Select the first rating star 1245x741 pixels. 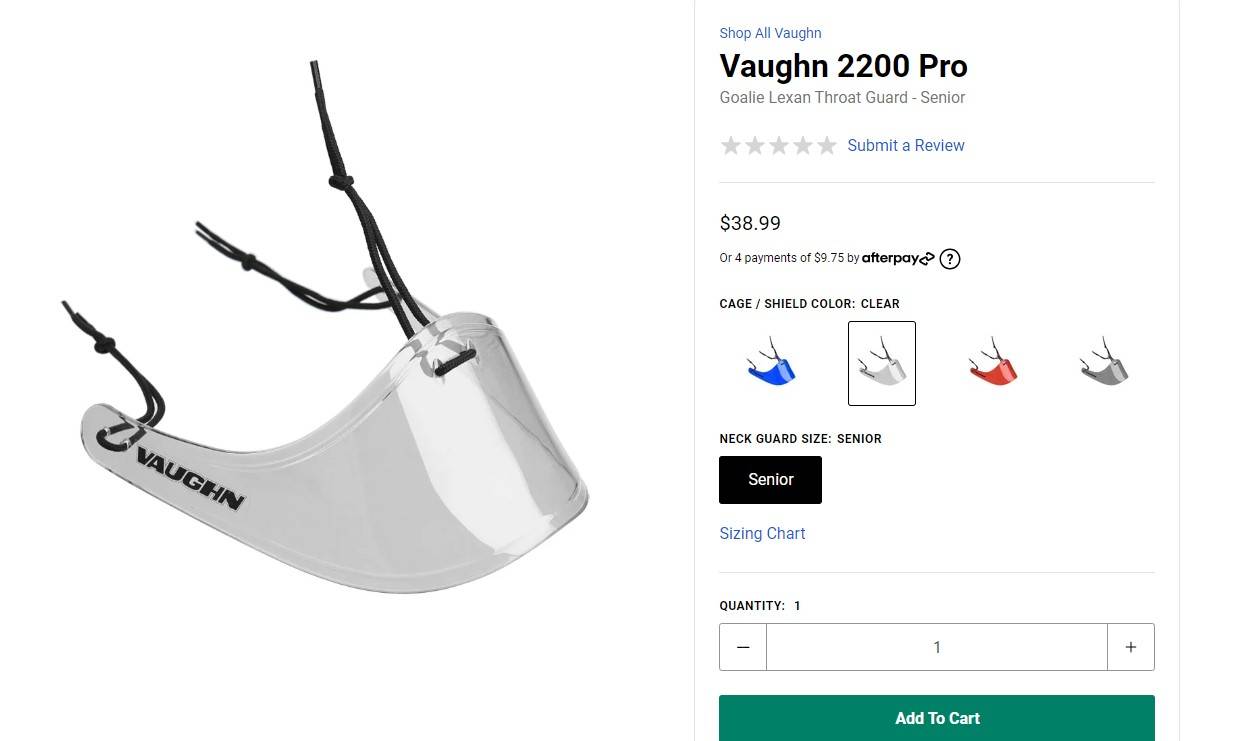[731, 146]
